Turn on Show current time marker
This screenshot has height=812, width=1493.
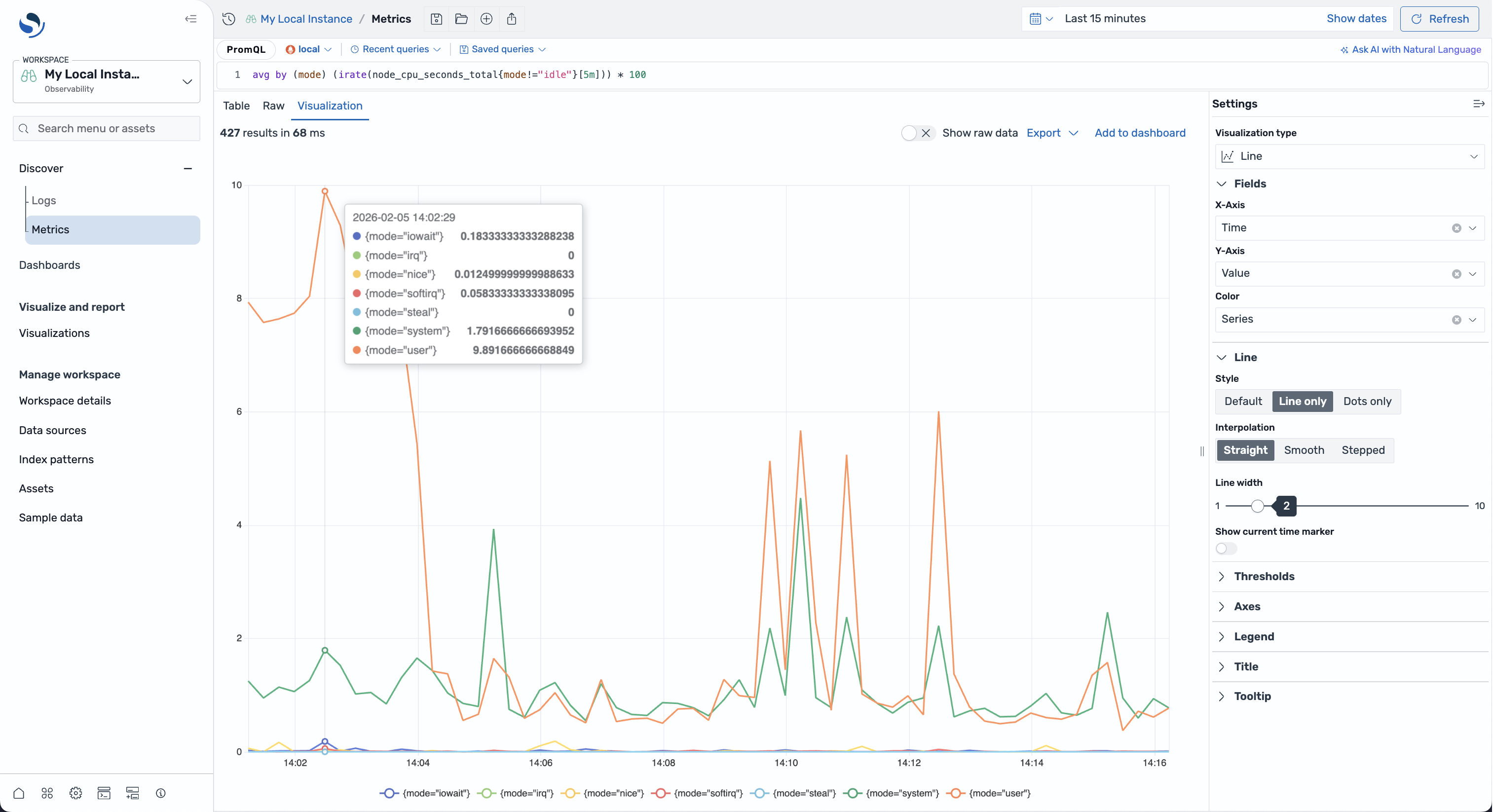1225,548
